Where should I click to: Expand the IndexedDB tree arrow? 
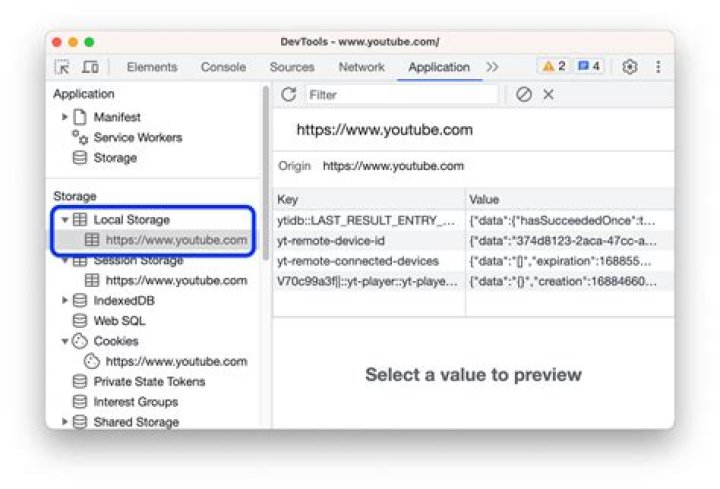pyautogui.click(x=65, y=300)
